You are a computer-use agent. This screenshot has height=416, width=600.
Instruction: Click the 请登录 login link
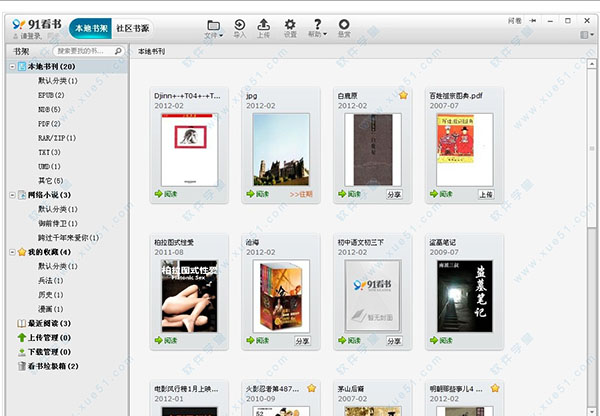[x=31, y=36]
